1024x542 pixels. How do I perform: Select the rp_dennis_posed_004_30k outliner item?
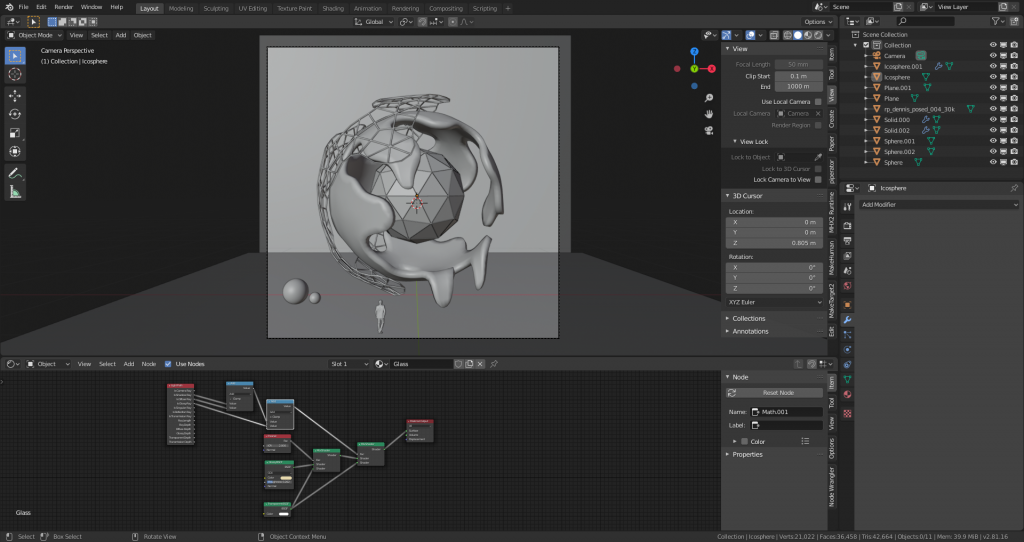point(919,109)
